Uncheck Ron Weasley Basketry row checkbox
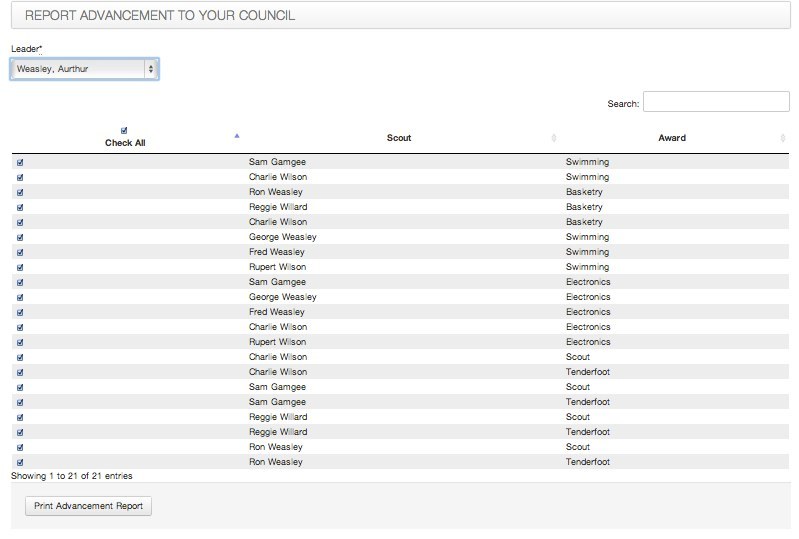 tap(20, 193)
